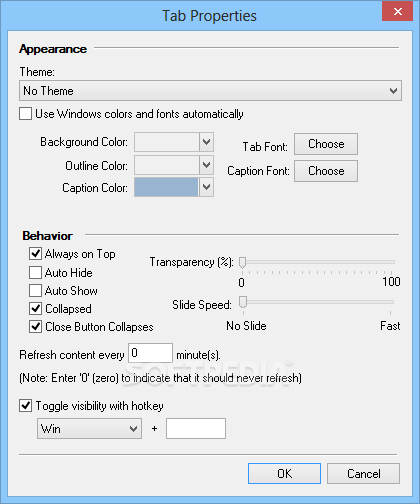This screenshot has height=504, width=420.
Task: Uncheck Always on Top
Action: click(35, 254)
